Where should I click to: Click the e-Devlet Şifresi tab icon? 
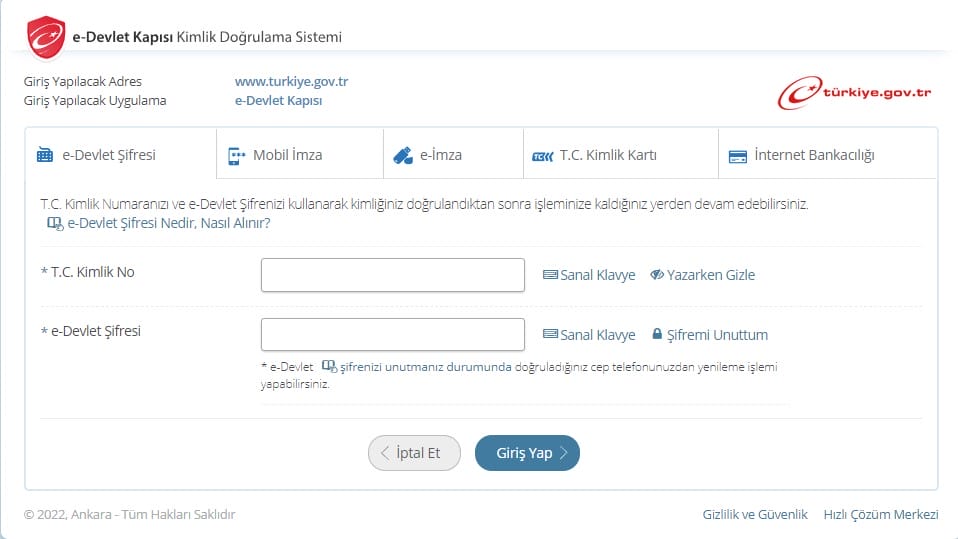coord(45,155)
